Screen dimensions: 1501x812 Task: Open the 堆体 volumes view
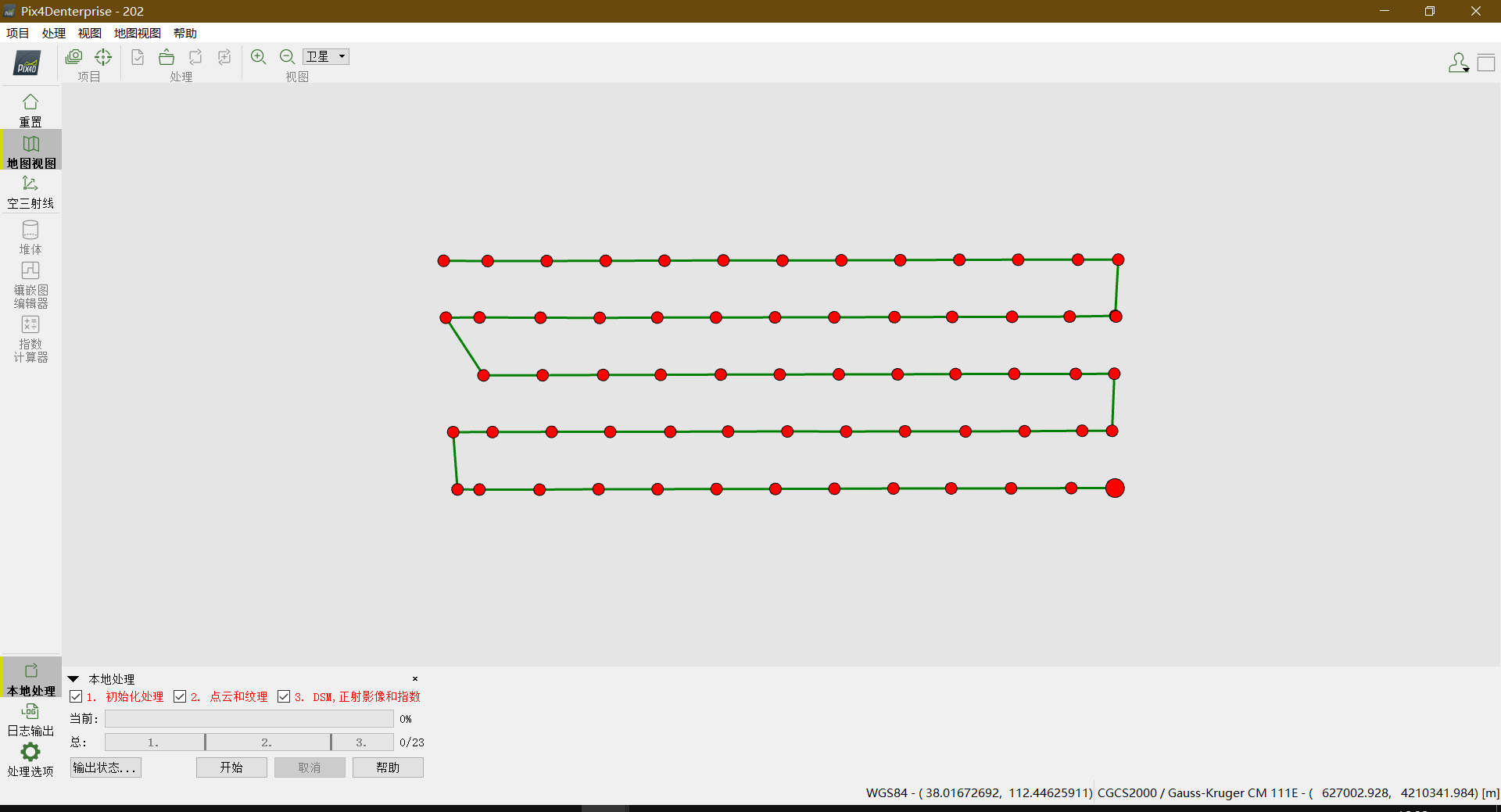click(30, 237)
